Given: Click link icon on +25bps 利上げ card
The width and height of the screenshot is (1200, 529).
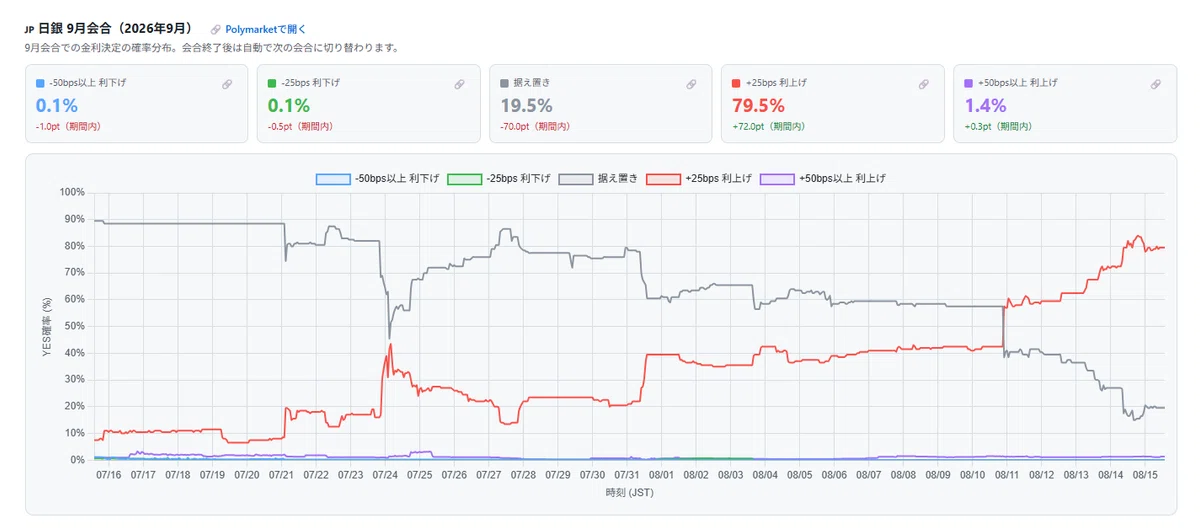Looking at the screenshot, I should (x=923, y=85).
